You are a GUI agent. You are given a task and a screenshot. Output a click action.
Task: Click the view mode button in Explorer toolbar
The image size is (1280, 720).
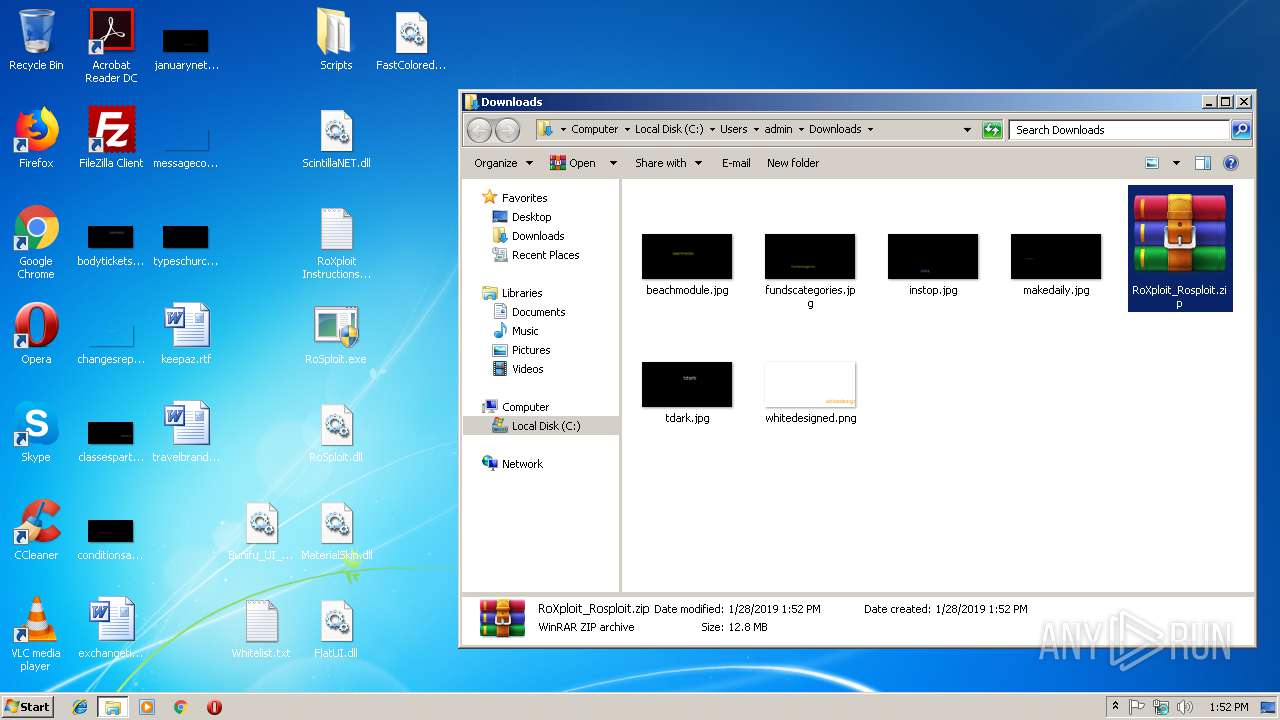(x=1152, y=163)
